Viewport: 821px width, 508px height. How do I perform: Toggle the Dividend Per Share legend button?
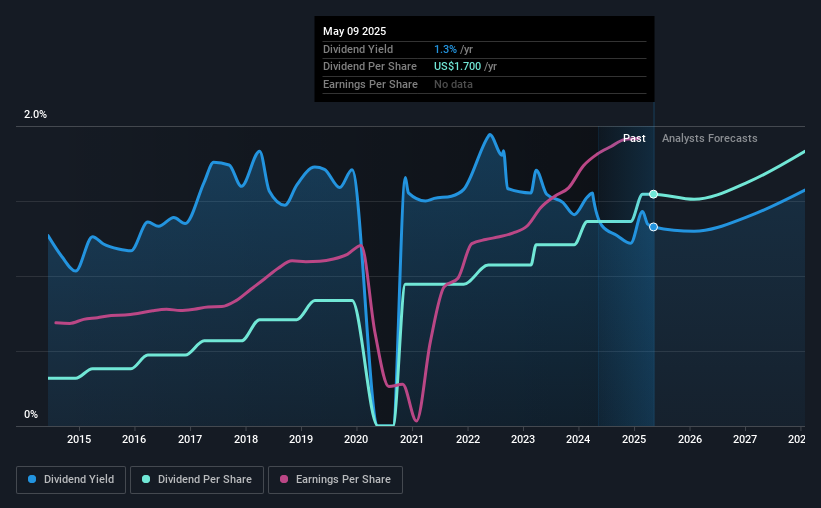pyautogui.click(x=197, y=480)
